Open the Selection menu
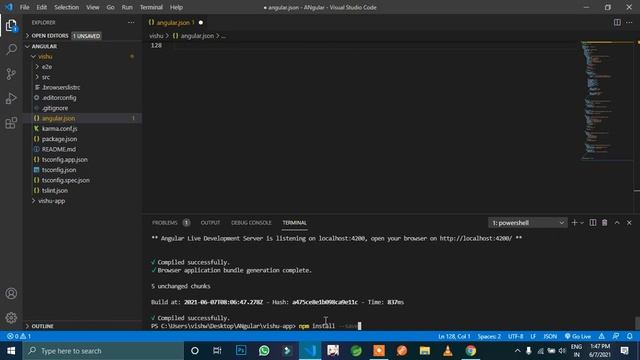This screenshot has height=360, width=640. [x=67, y=7]
